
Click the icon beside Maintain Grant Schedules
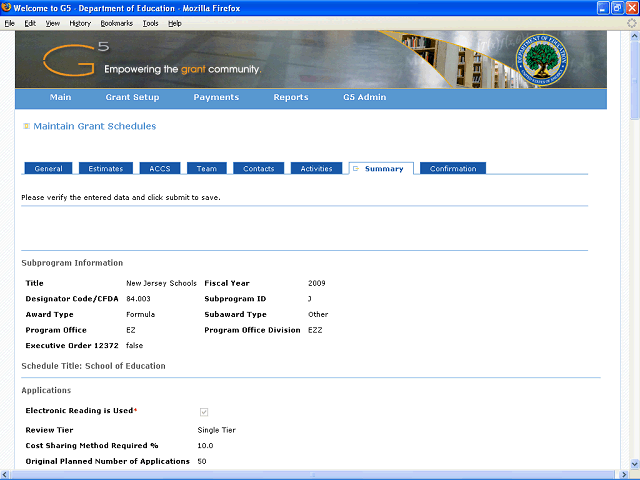click(26, 127)
